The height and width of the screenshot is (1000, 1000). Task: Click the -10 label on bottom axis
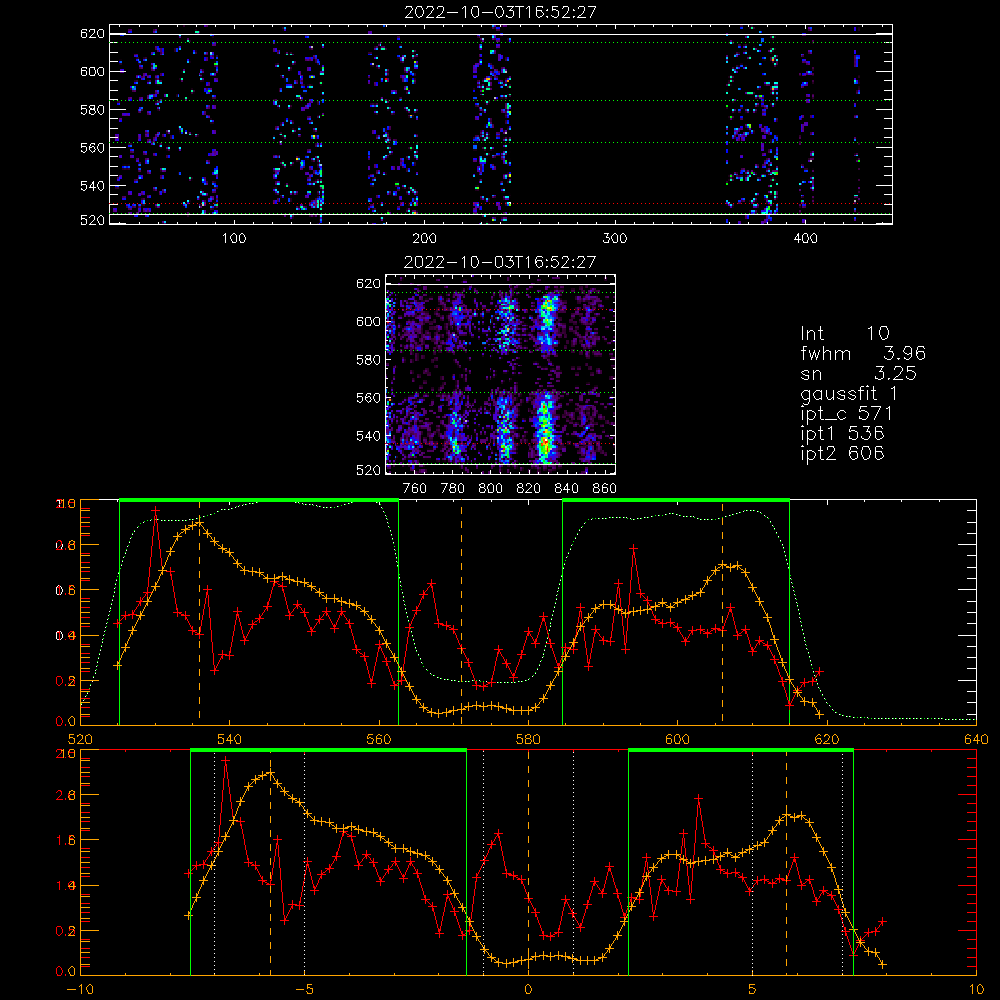point(80,990)
